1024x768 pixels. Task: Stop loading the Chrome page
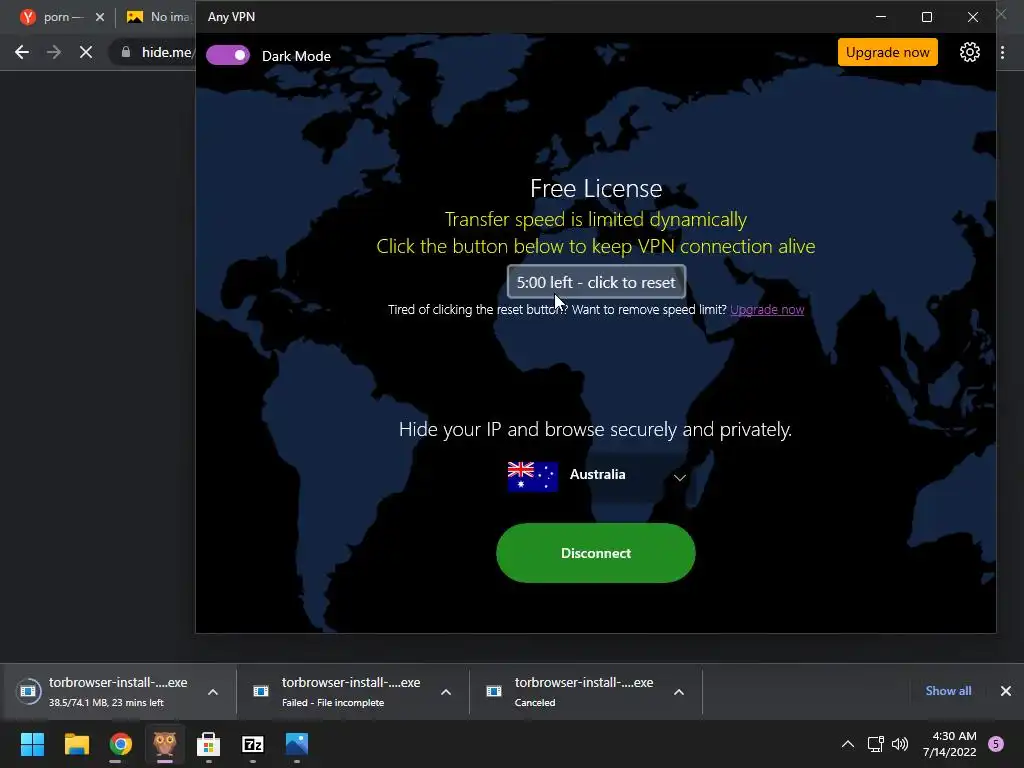pyautogui.click(x=86, y=52)
